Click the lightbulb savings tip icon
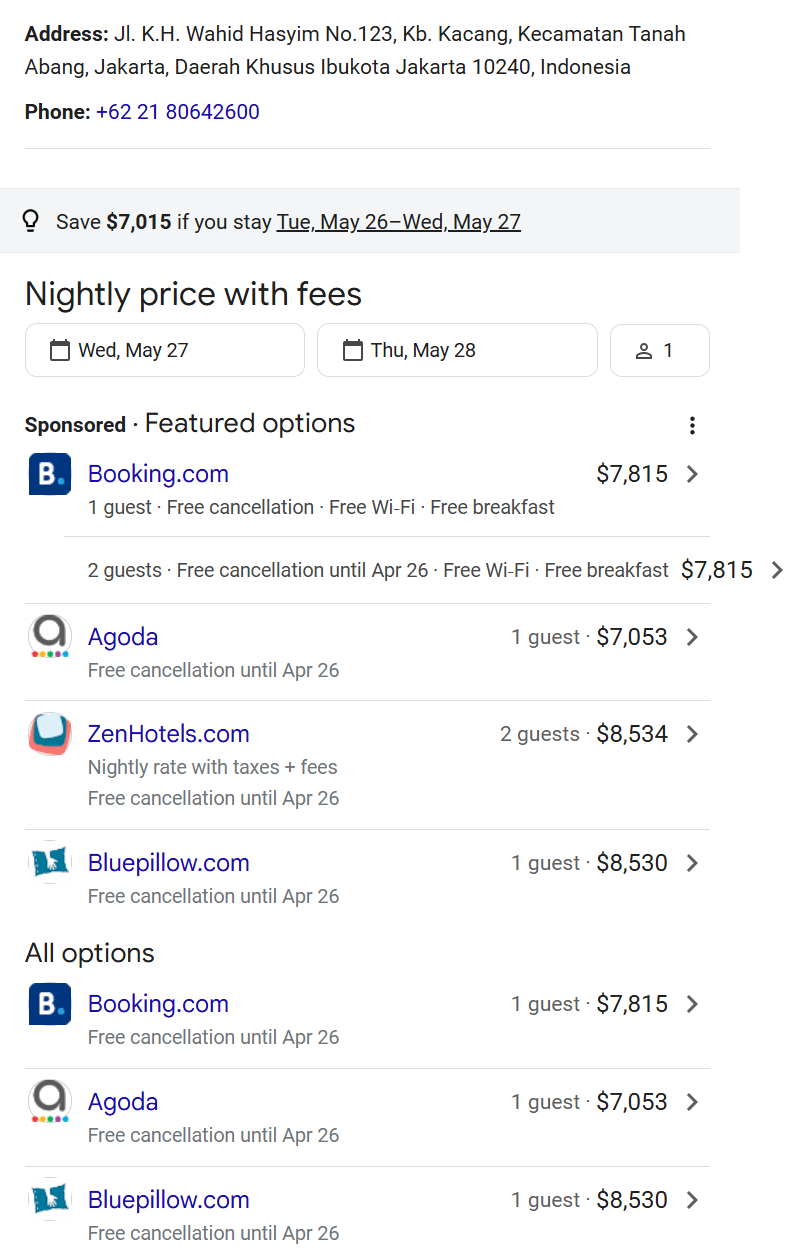This screenshot has width=802, height=1258. 31,221
